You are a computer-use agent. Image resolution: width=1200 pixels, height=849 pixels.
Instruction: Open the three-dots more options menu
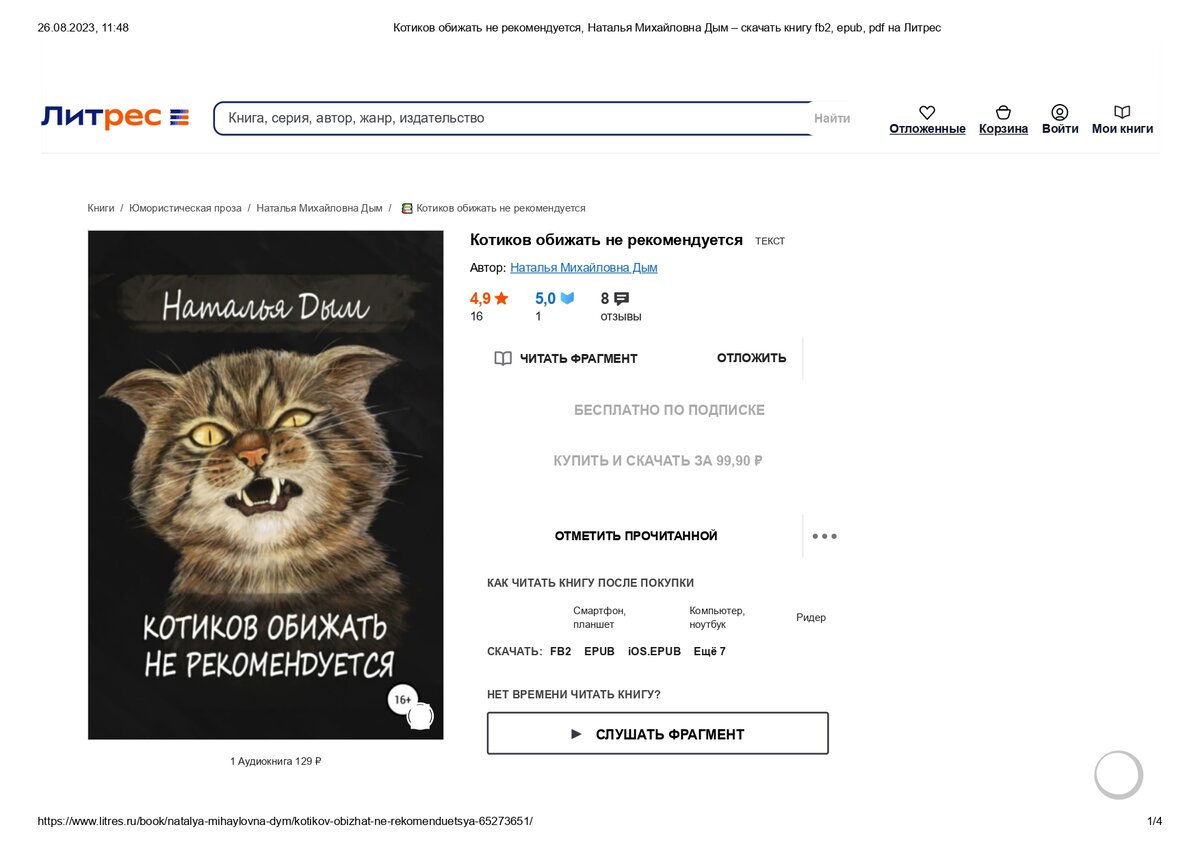tap(824, 536)
